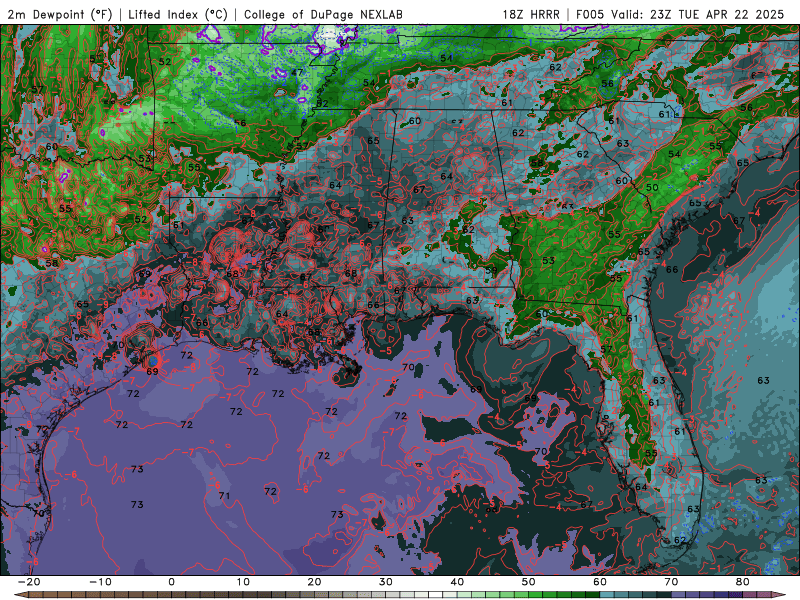Click the 30 tick label on the colorbar

pos(386,582)
